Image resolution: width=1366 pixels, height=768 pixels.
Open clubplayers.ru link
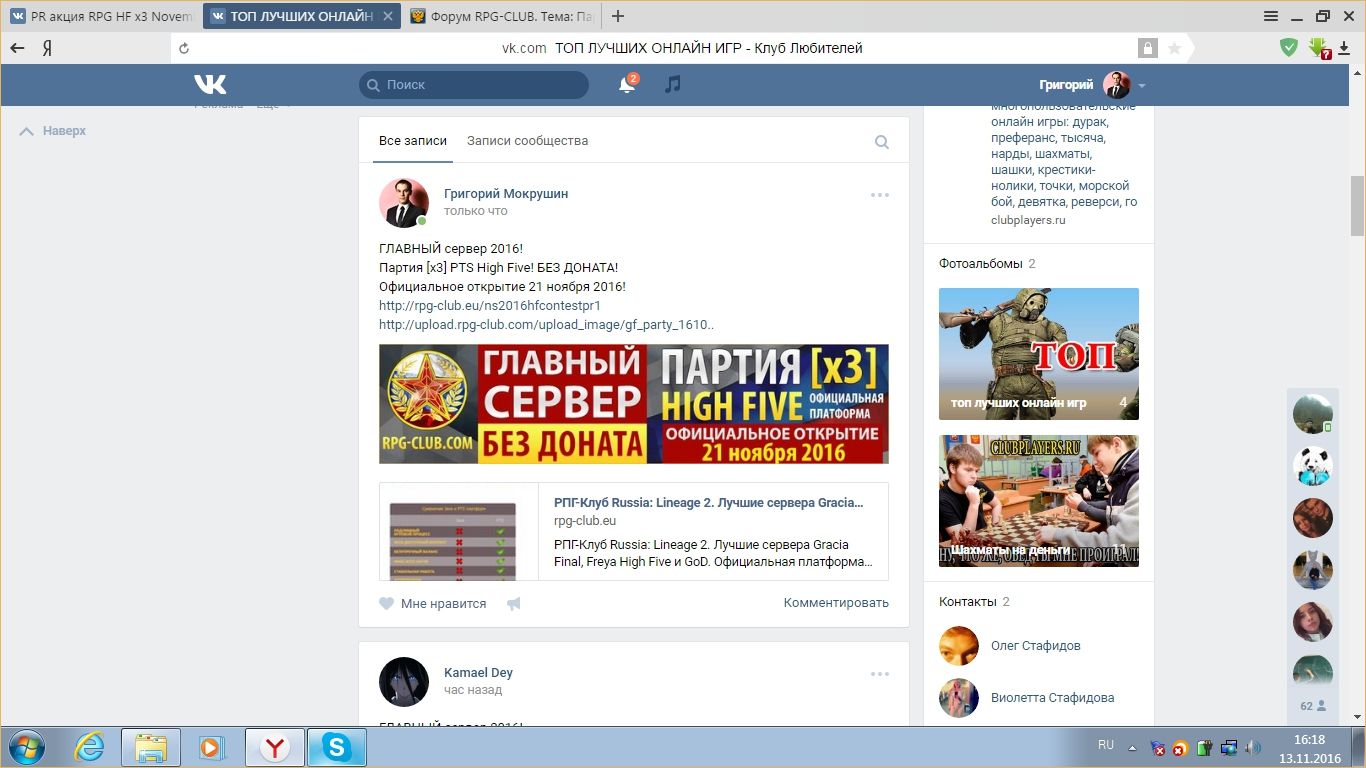coord(1028,220)
